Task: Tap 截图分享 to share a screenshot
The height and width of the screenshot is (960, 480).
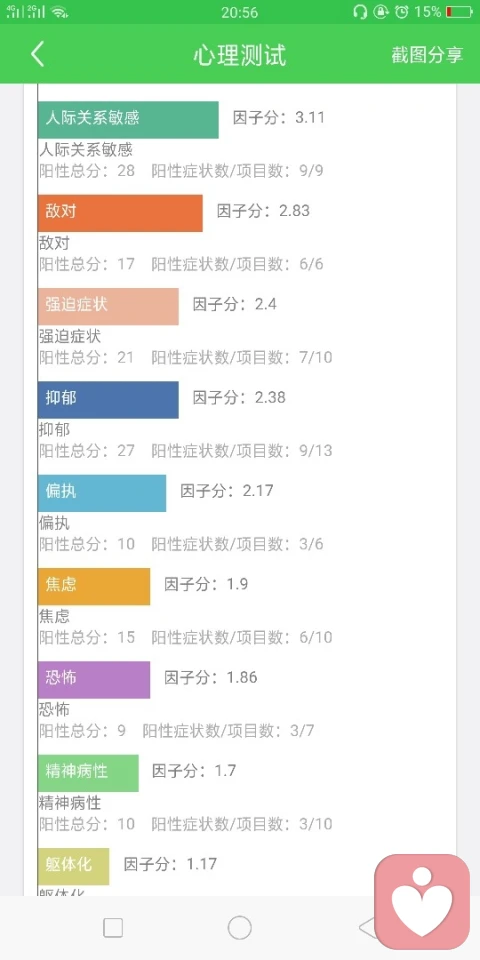Action: click(x=427, y=54)
